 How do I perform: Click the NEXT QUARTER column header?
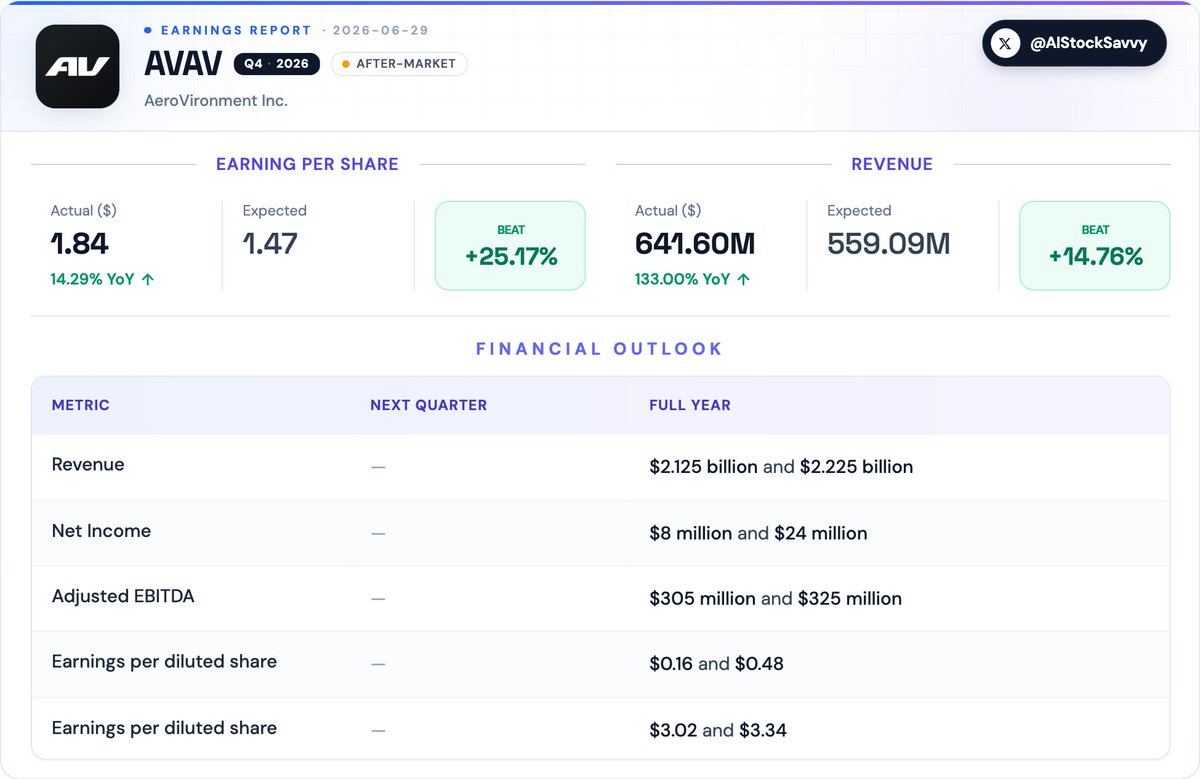[429, 405]
